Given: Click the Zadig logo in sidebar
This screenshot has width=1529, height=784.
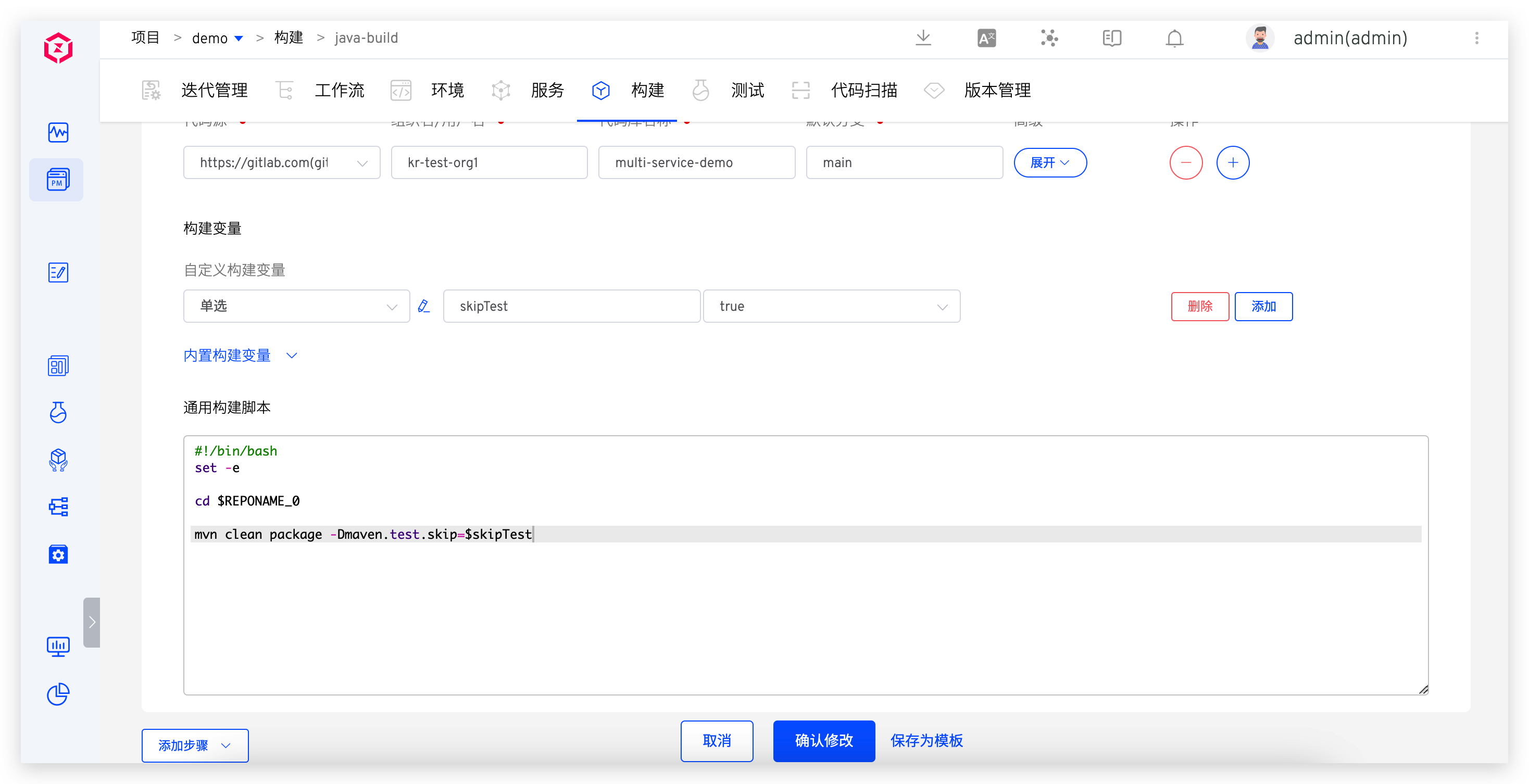Looking at the screenshot, I should [58, 47].
